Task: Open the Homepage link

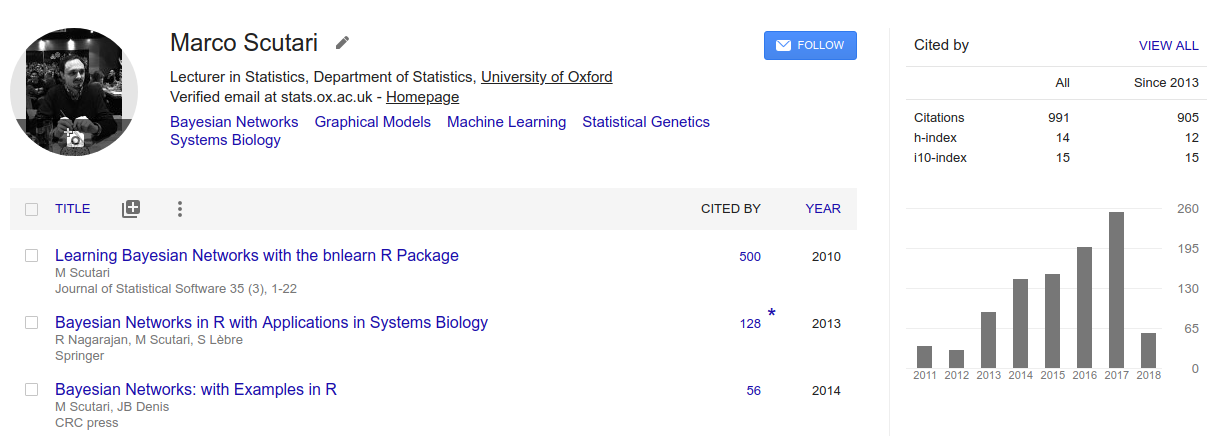Action: tap(423, 97)
